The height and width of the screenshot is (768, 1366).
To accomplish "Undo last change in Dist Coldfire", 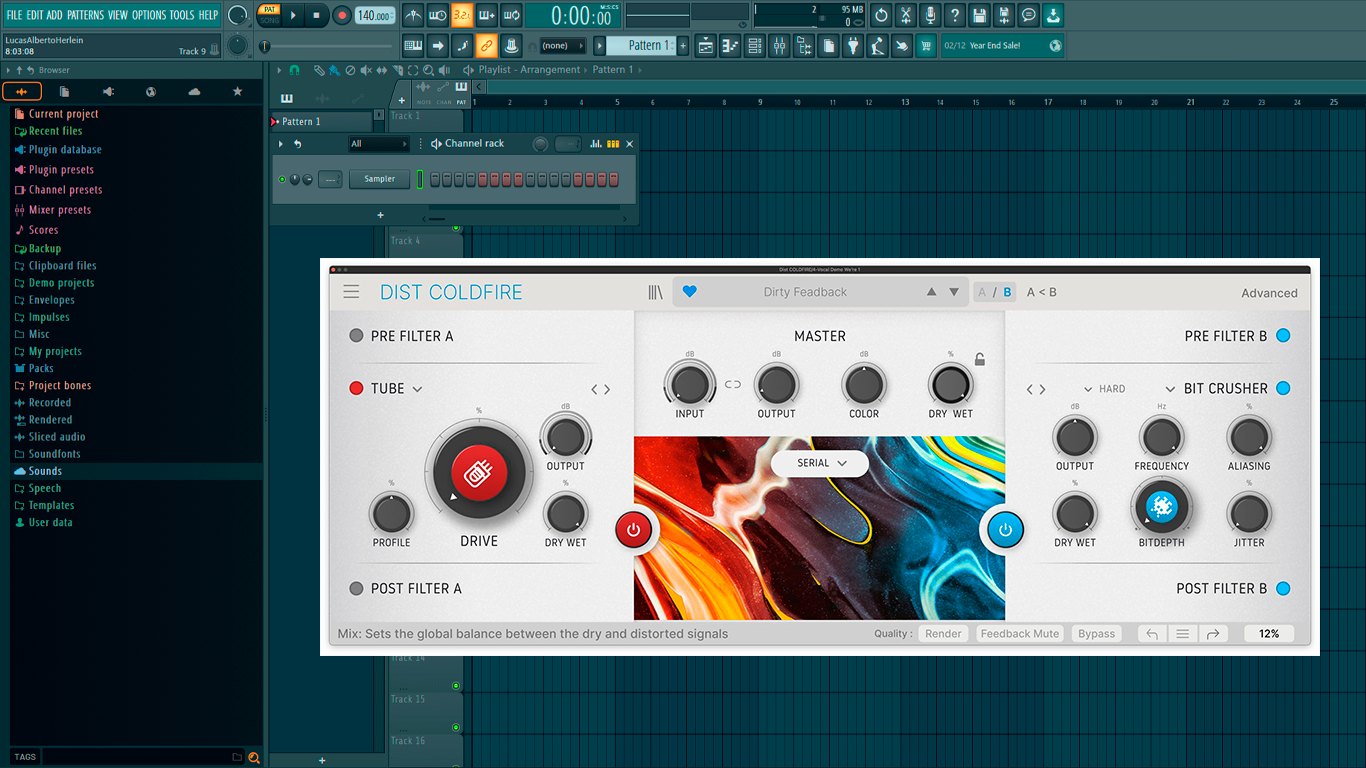I will [x=1152, y=634].
